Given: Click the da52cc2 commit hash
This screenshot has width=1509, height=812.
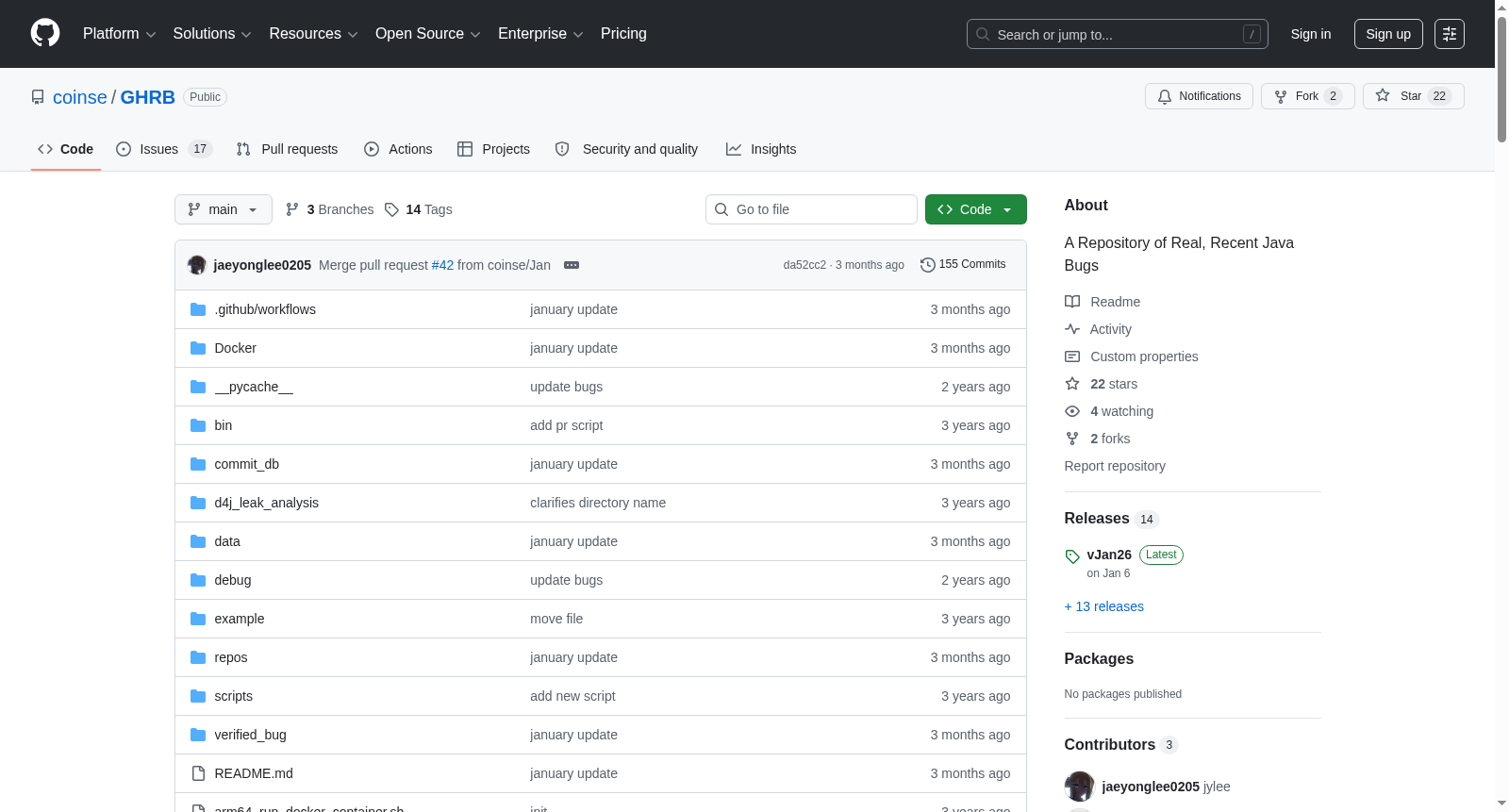Looking at the screenshot, I should [804, 265].
